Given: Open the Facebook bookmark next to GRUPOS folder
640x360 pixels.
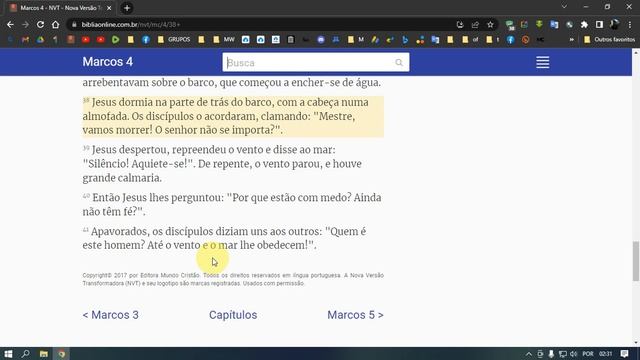Looking at the screenshot, I should pyautogui.click(x=146, y=40).
